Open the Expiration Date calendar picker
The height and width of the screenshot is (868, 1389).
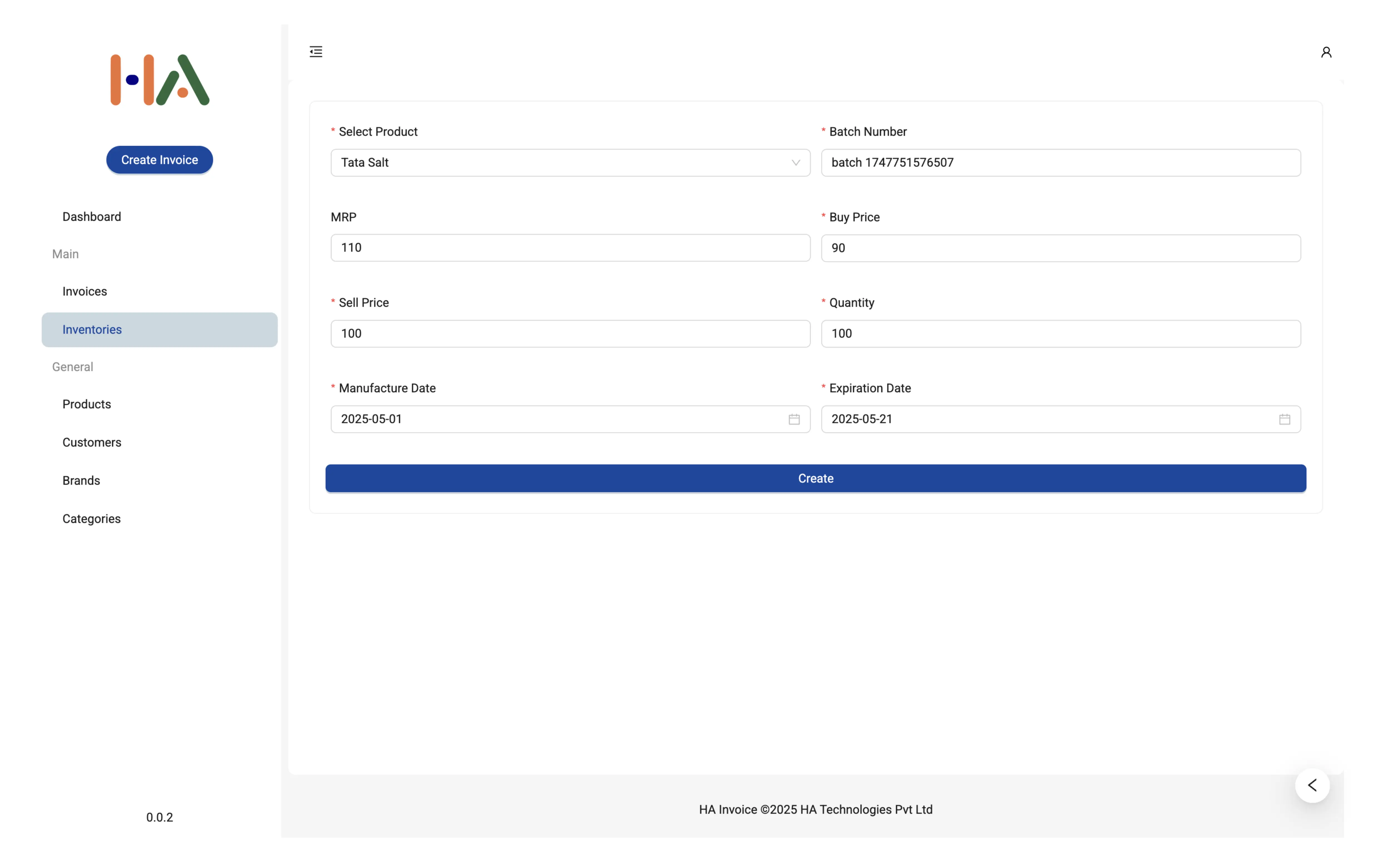(1284, 419)
